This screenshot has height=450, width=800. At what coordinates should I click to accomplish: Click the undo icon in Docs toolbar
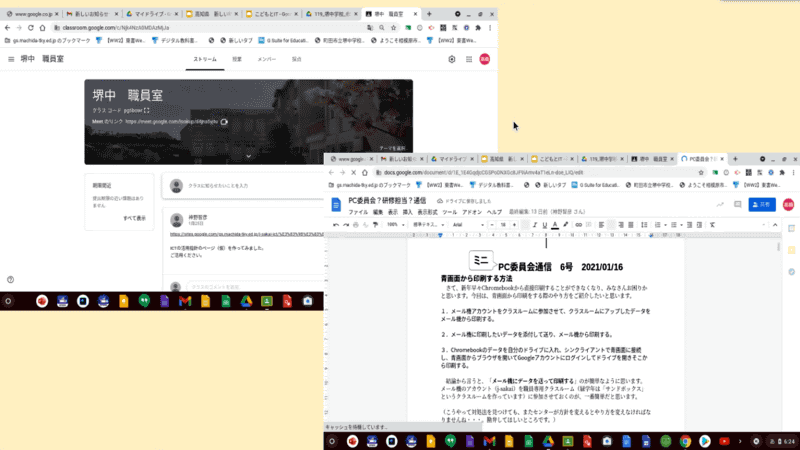click(336, 225)
